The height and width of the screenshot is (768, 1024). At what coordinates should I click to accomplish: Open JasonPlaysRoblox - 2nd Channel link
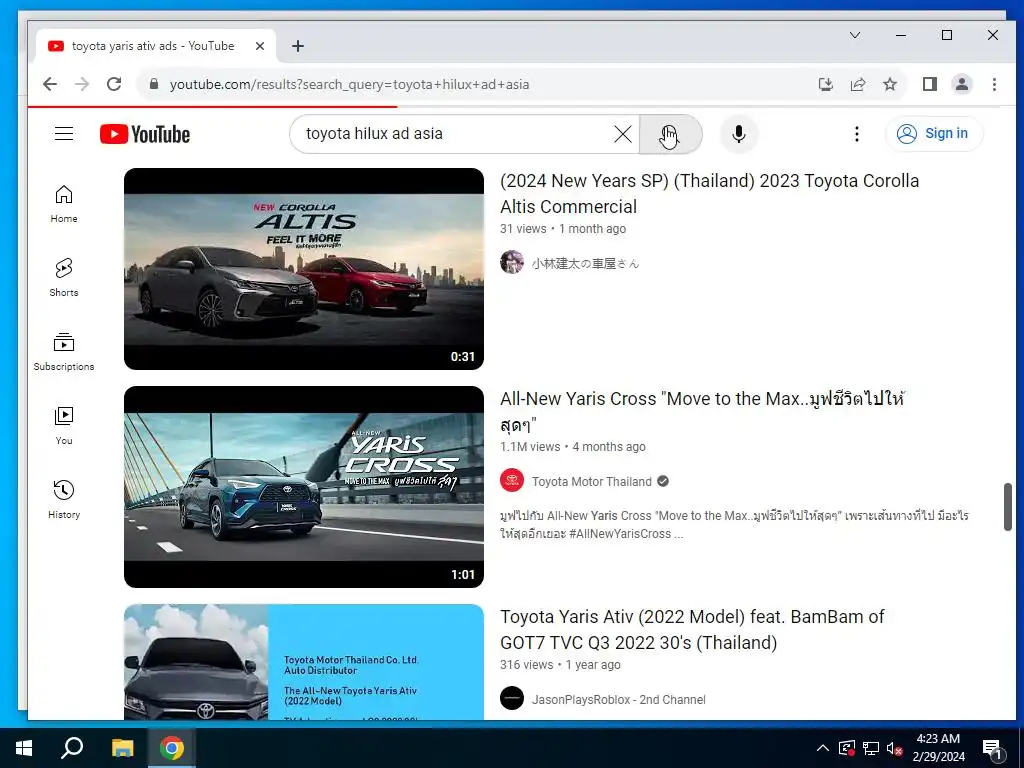pos(618,699)
